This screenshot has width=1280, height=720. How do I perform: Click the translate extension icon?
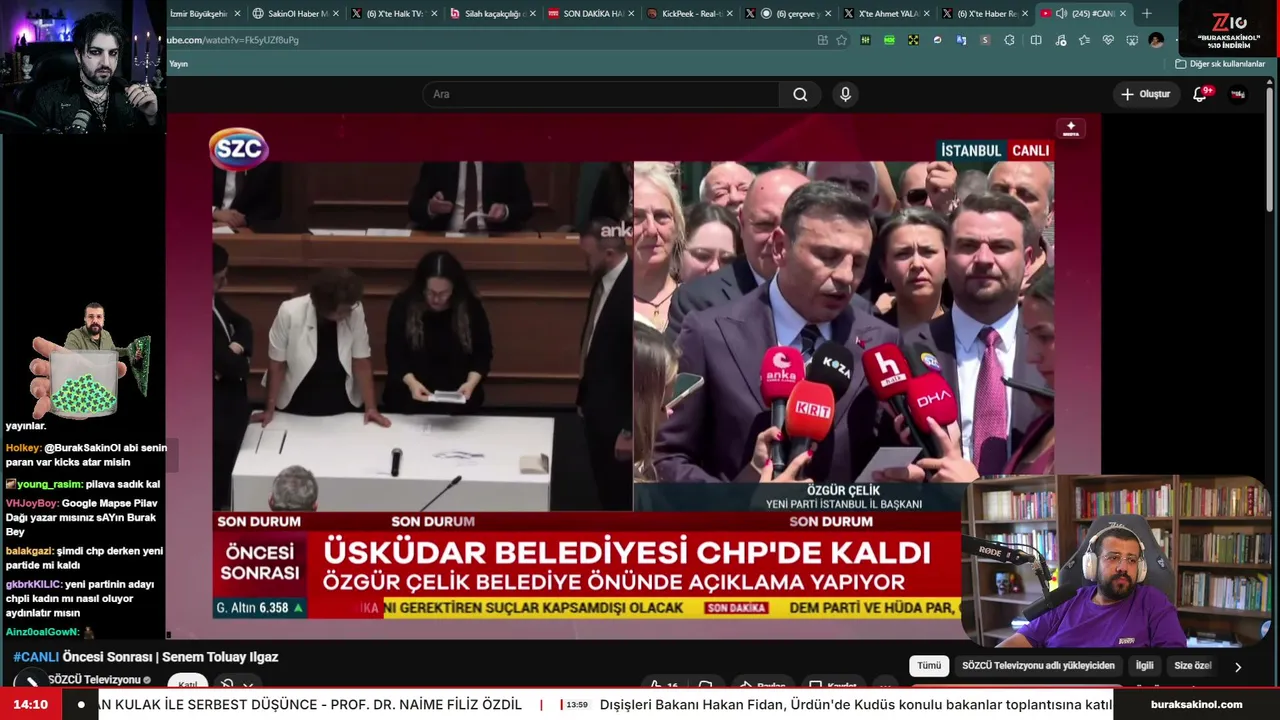pyautogui.click(x=961, y=40)
